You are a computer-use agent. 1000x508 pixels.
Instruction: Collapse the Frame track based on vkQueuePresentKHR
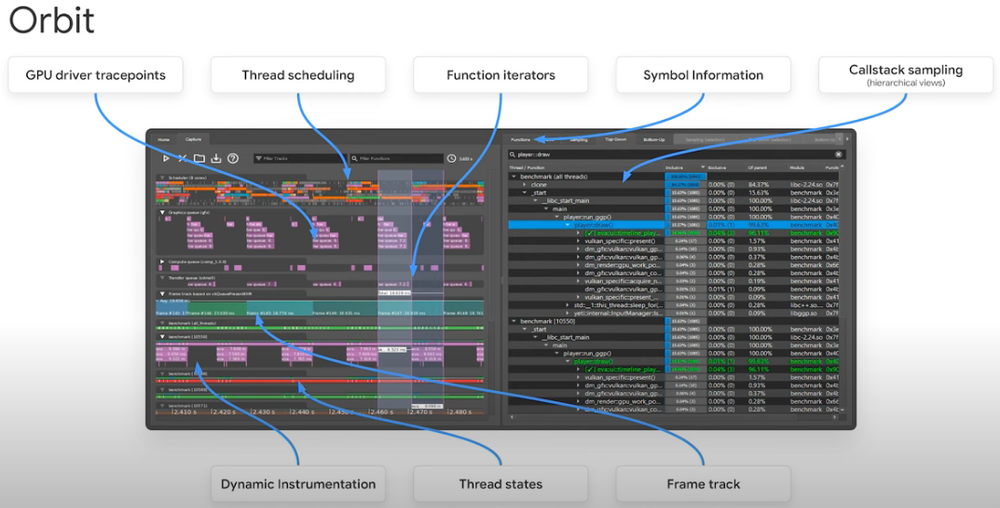[x=163, y=294]
